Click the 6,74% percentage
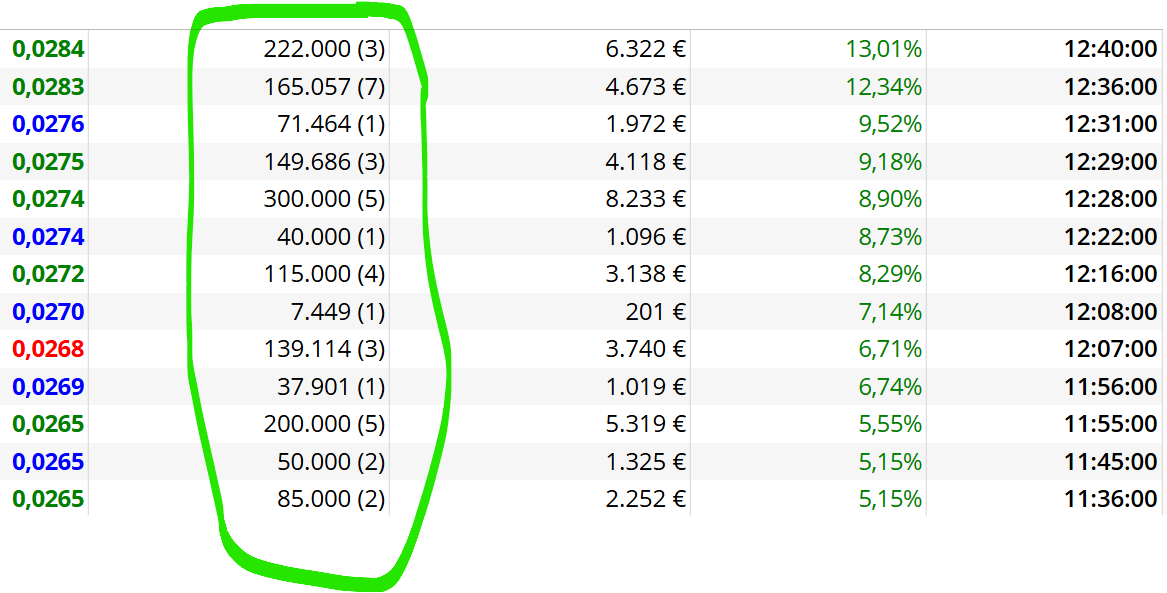The width and height of the screenshot is (1167, 593). point(890,387)
